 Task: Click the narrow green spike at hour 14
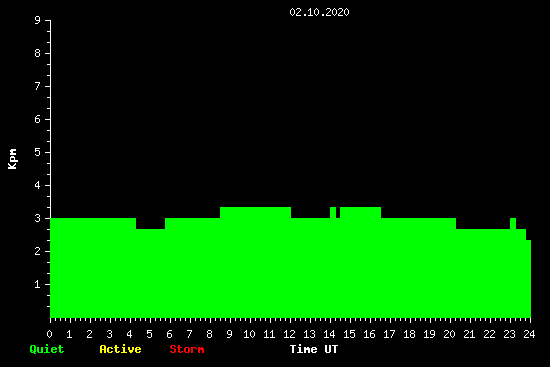click(x=333, y=212)
